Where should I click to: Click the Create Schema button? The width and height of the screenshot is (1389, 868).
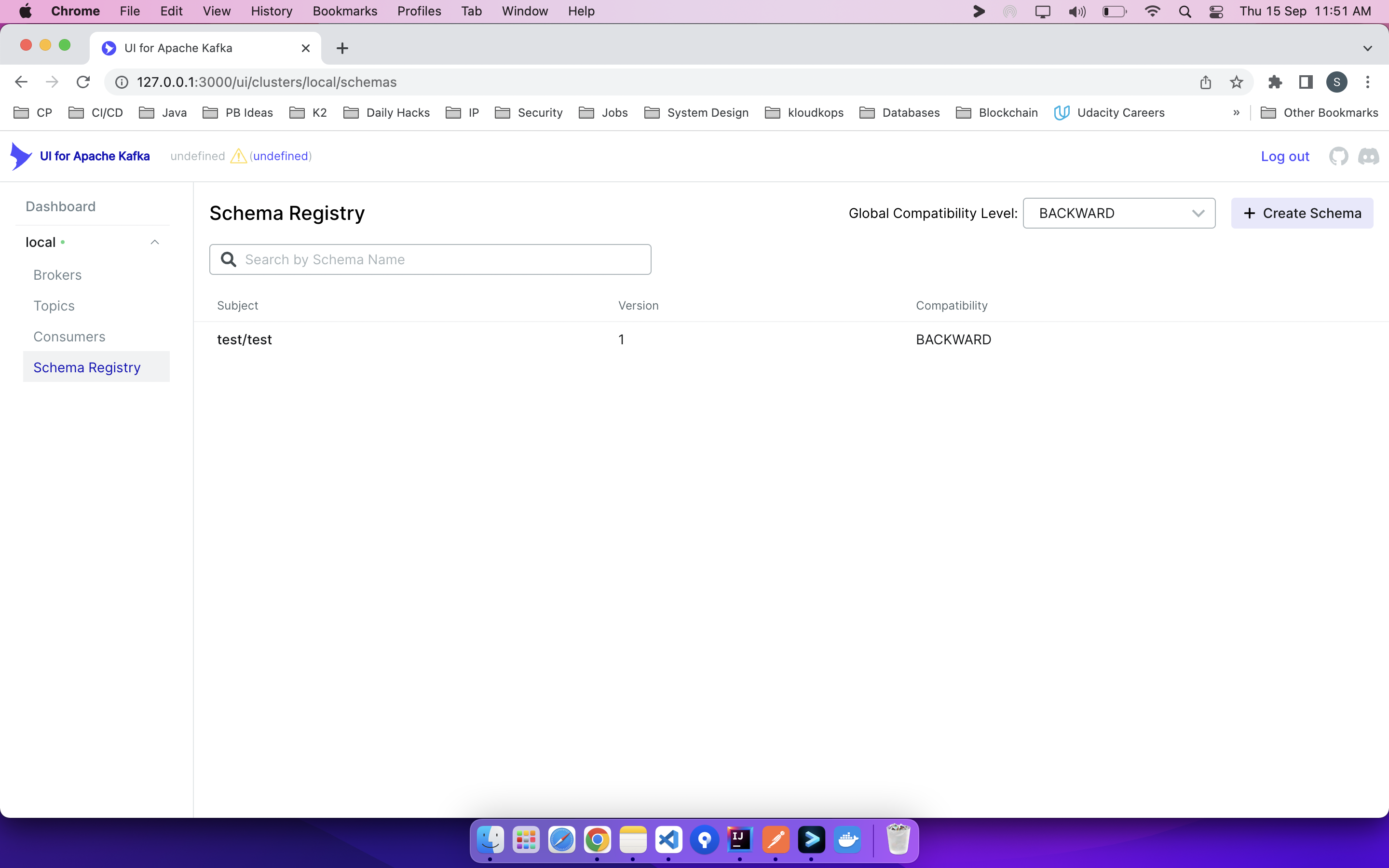click(x=1301, y=213)
